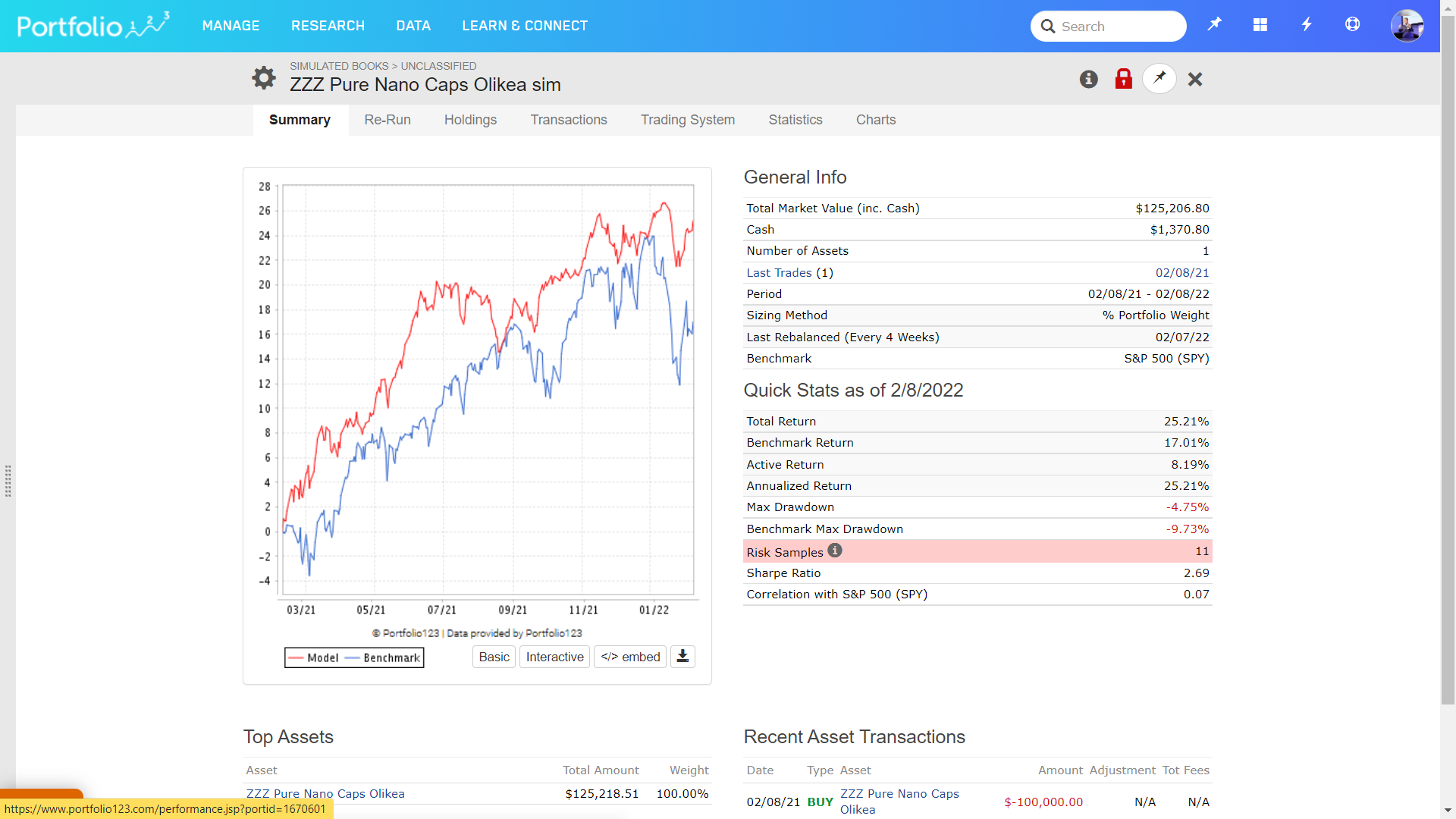This screenshot has width=1456, height=819.
Task: Click the lightning bolt icon in header
Action: click(1306, 25)
